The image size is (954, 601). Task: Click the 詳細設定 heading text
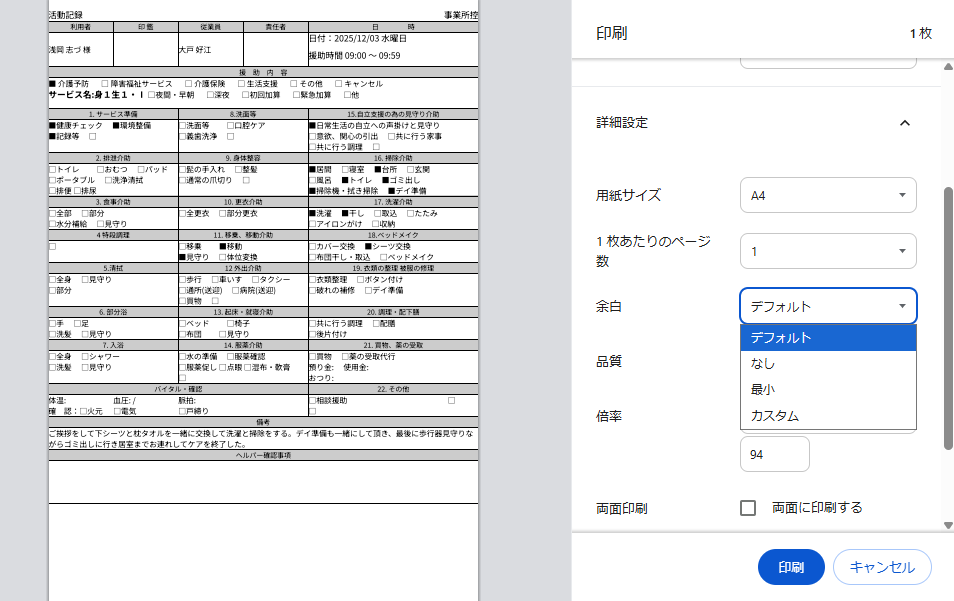tap(622, 123)
